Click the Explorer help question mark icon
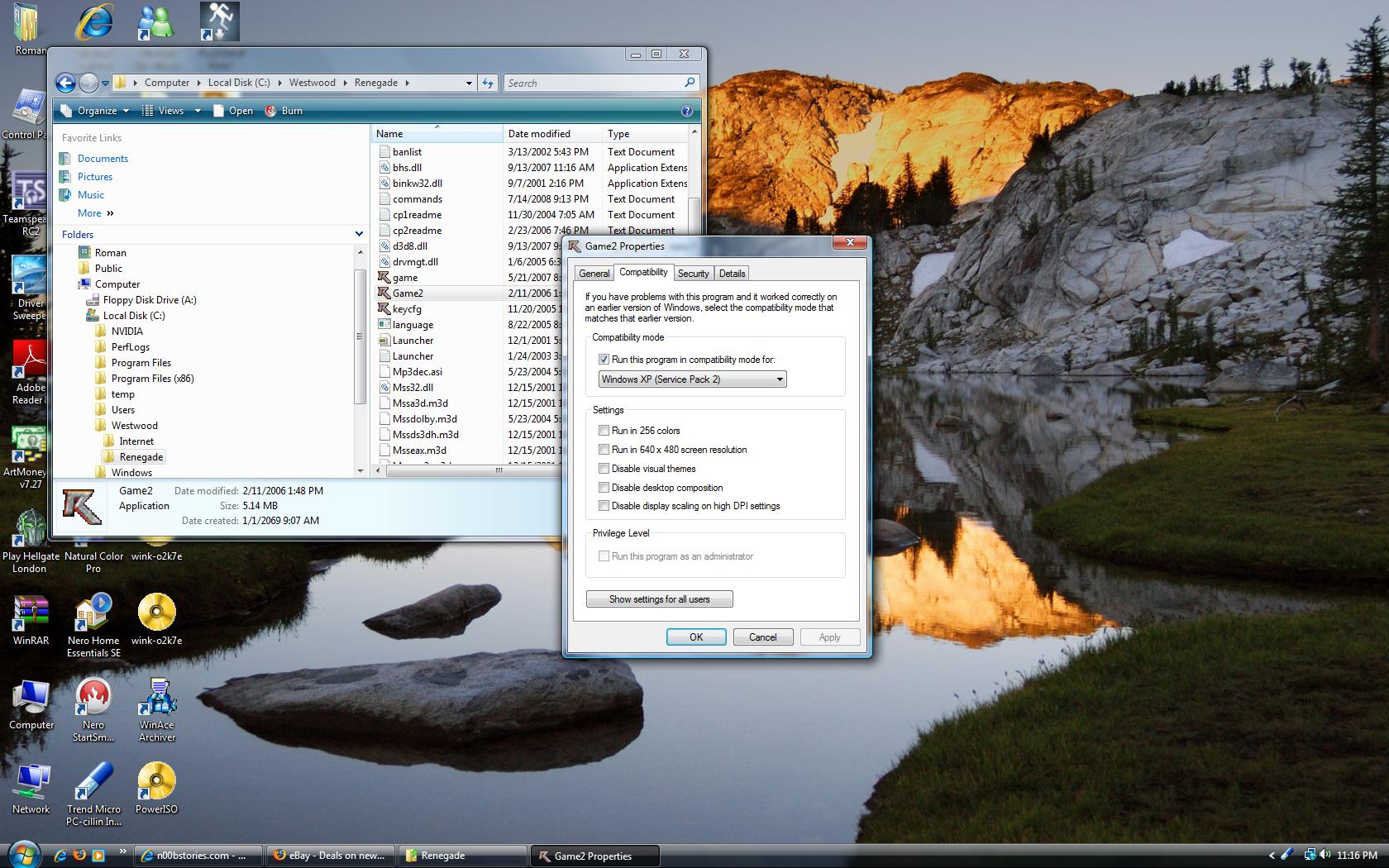This screenshot has height=868, width=1389. (x=686, y=111)
